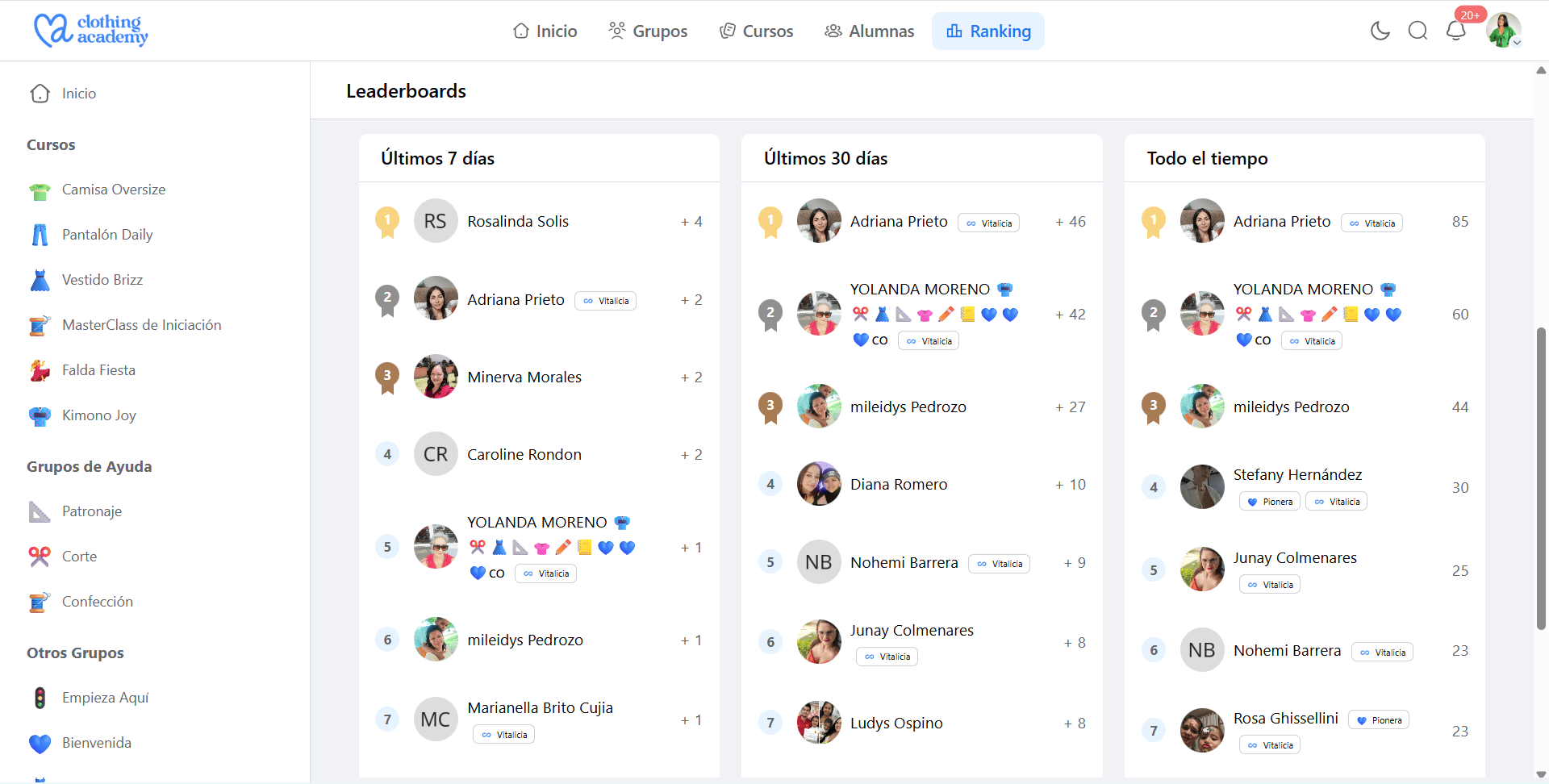The width and height of the screenshot is (1549, 784).
Task: Click the sidebar Inicio home icon
Action: [40, 94]
